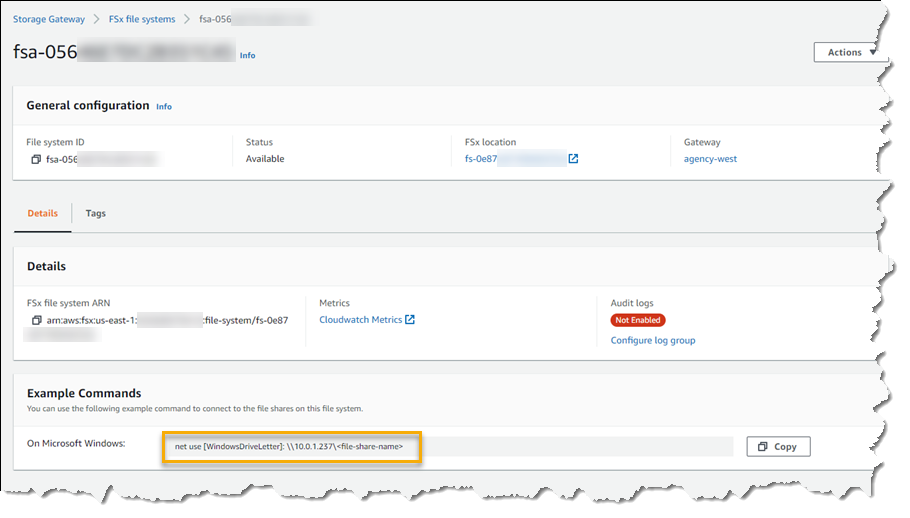This screenshot has width=910, height=518.
Task: Click Info link beside fsa-056 title
Action: [x=248, y=56]
